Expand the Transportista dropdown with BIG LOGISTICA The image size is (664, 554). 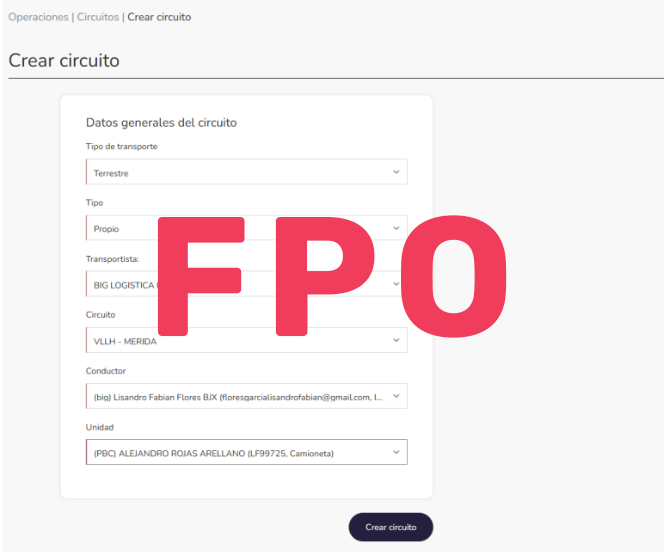coord(120,285)
